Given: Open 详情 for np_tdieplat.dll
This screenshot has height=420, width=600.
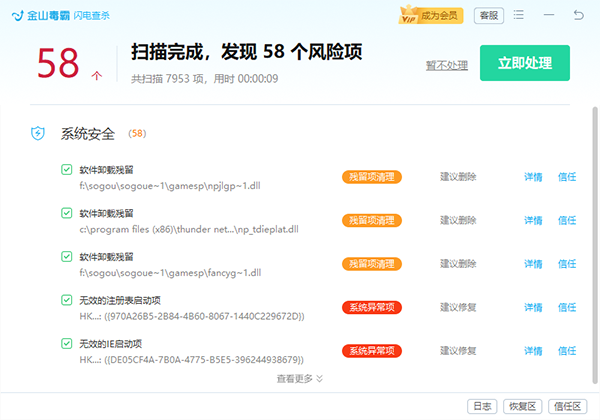Looking at the screenshot, I should [533, 220].
